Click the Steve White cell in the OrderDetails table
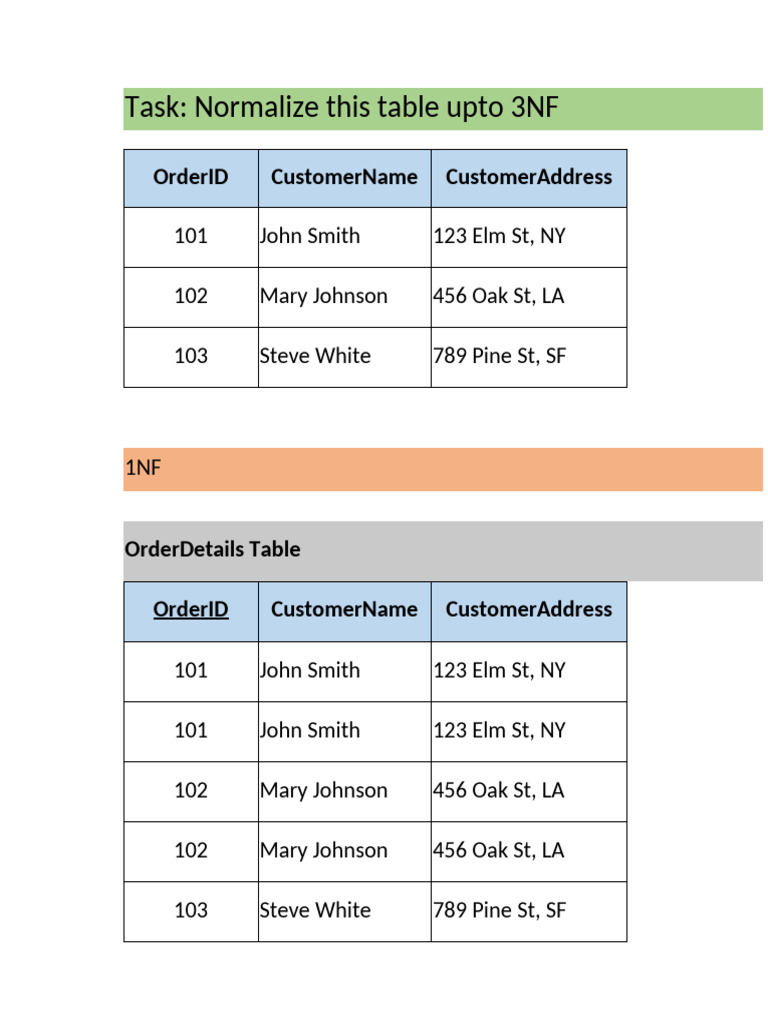 tap(315, 911)
